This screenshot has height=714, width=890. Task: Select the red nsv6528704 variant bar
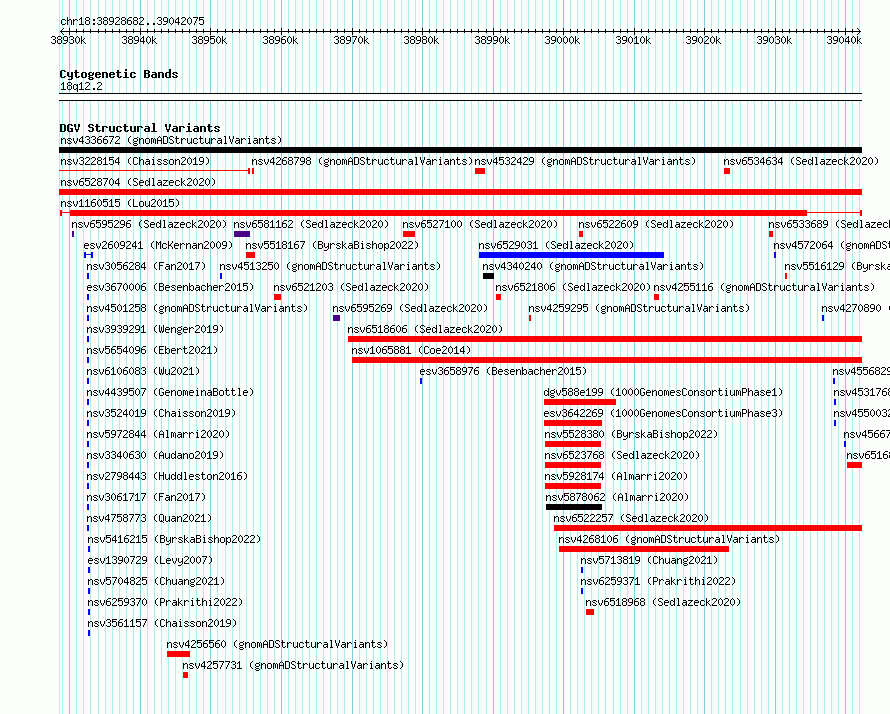coord(460,192)
